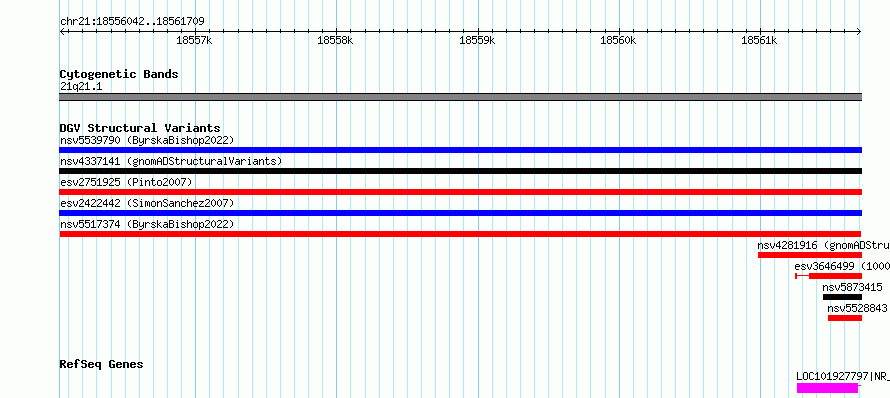
Task: Select the red esv2751925 variant bar
Action: pyautogui.click(x=460, y=192)
